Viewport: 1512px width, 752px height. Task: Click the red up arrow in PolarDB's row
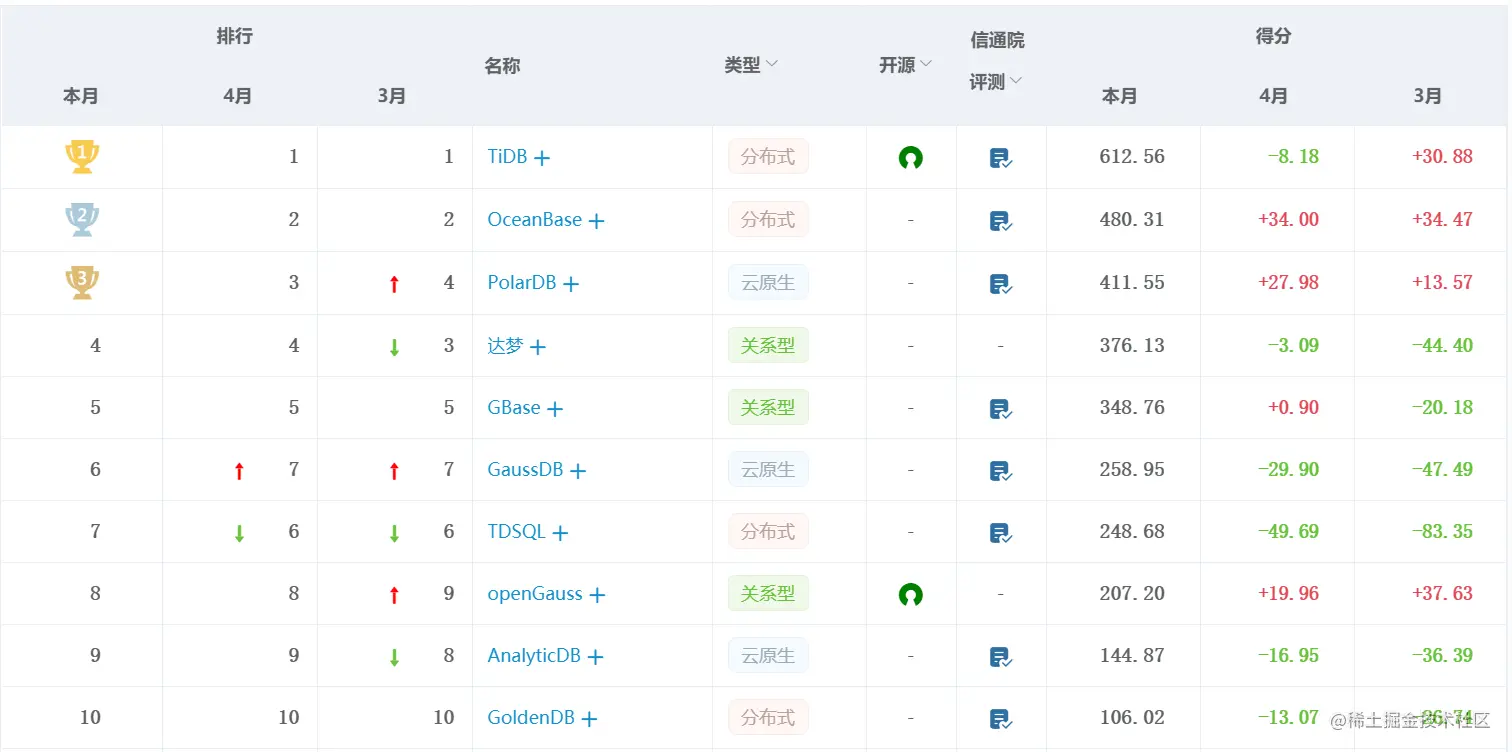[394, 284]
